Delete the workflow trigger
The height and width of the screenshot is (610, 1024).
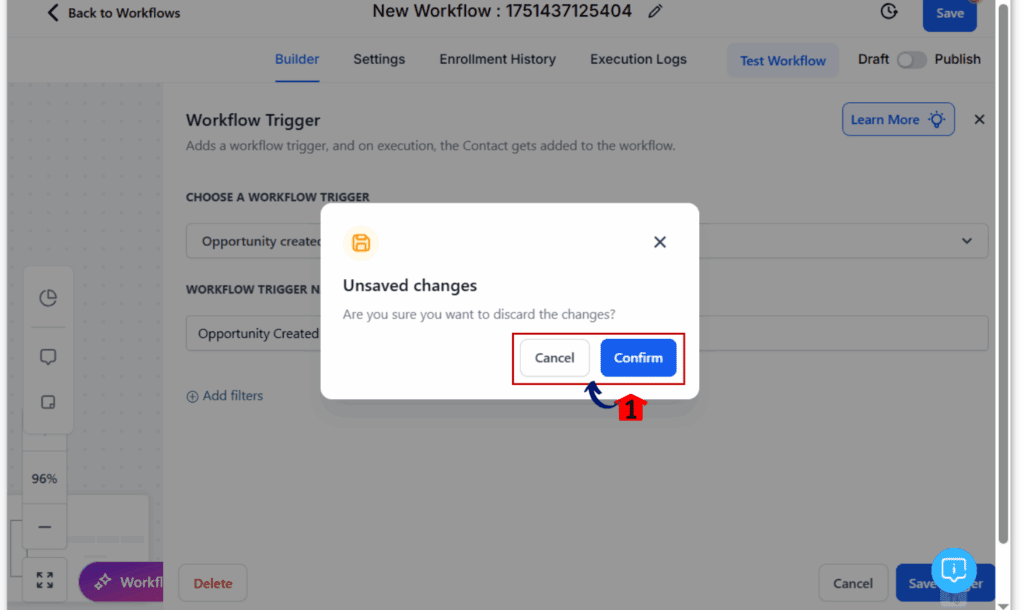pyautogui.click(x=213, y=583)
